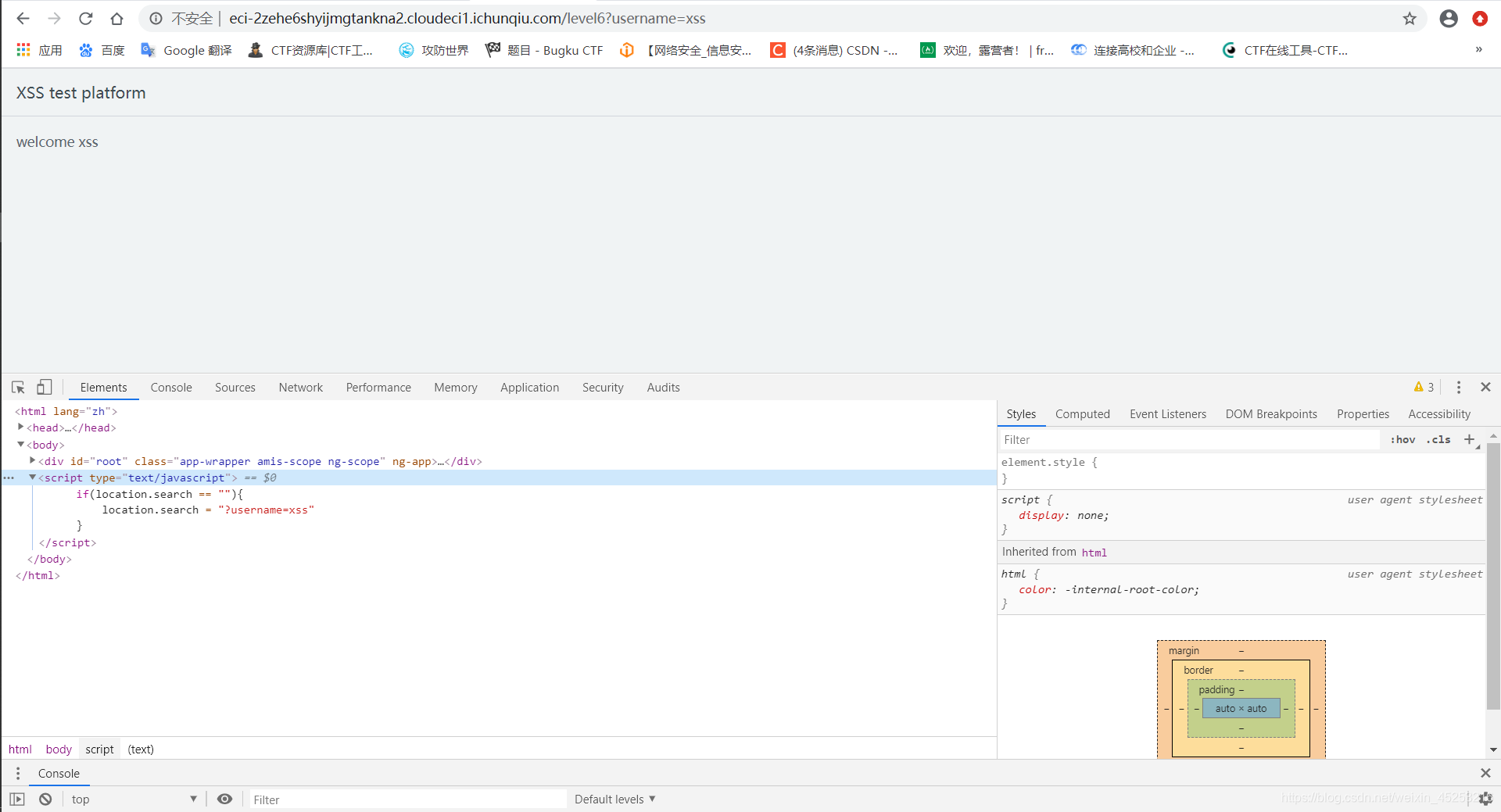Open the 攻防世界 bookmark

click(434, 50)
